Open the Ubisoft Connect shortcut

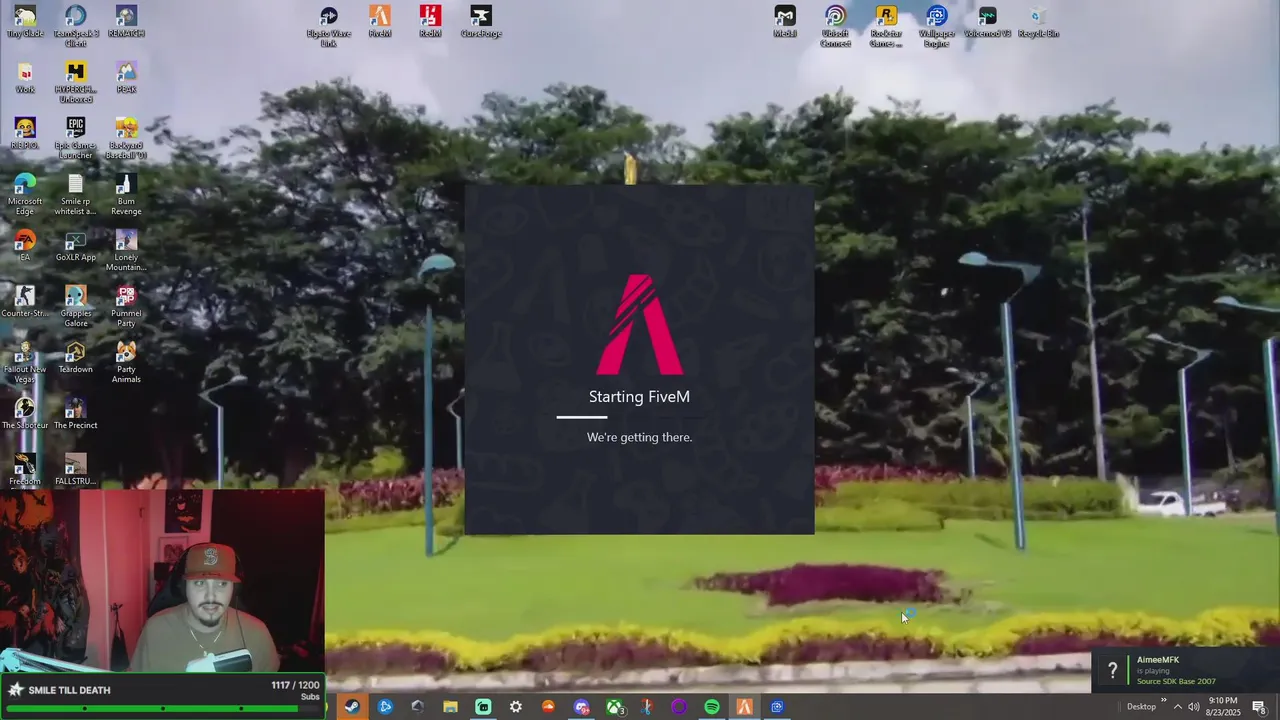[x=836, y=26]
